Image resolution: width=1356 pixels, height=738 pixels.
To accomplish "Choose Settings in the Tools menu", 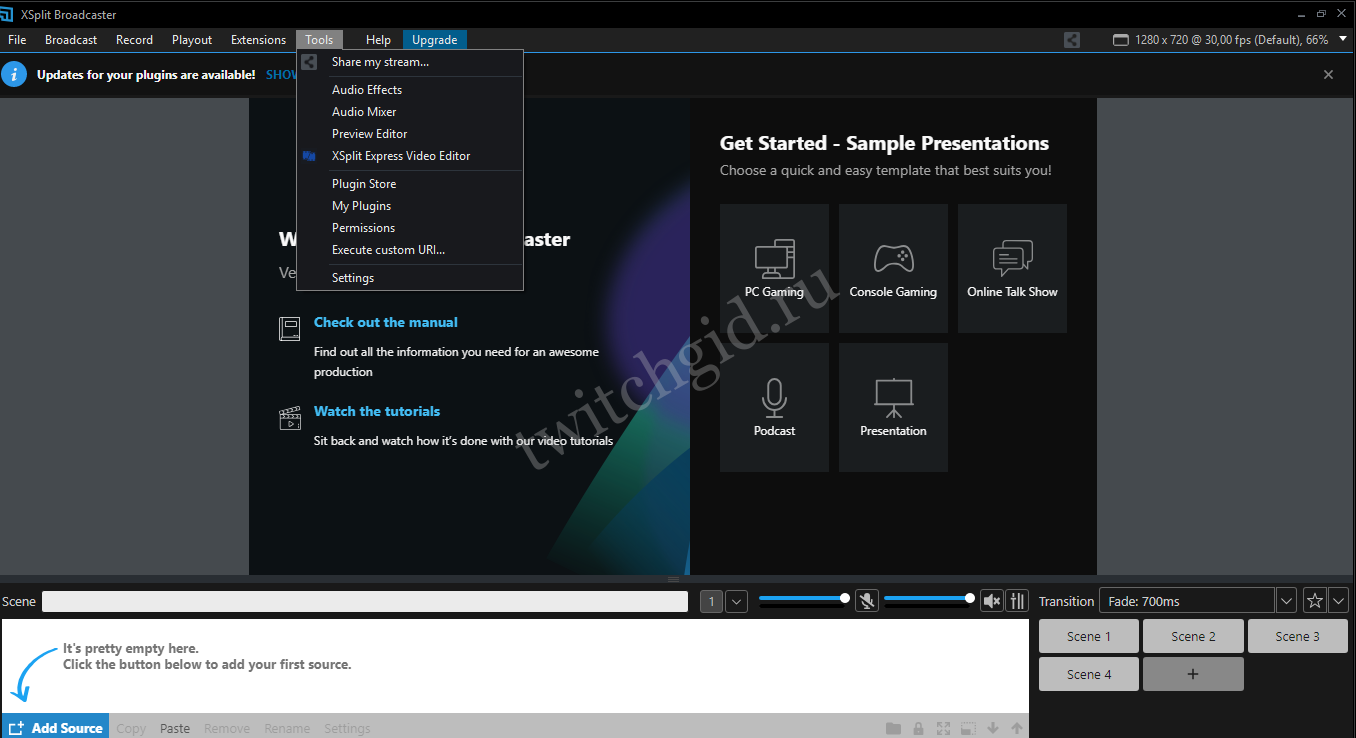I will coord(353,278).
